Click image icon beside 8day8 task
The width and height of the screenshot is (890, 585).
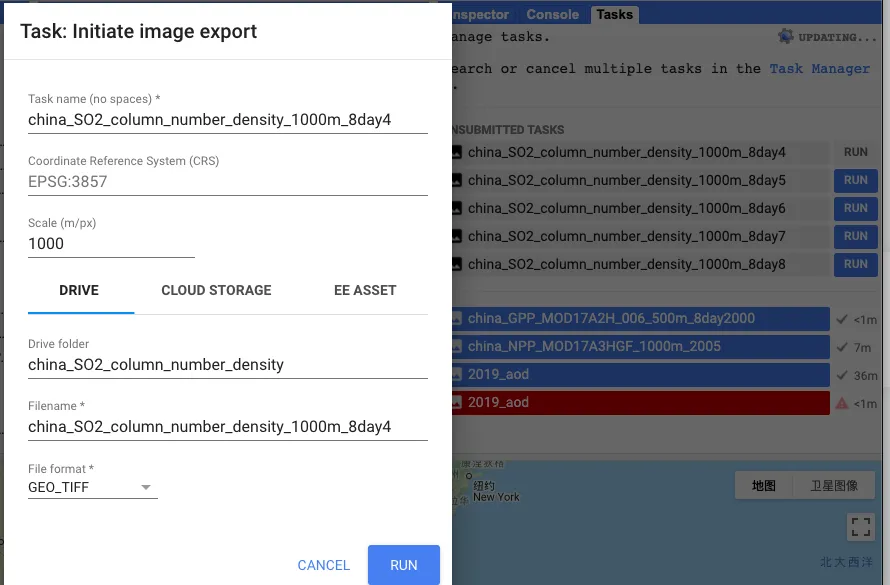point(458,265)
